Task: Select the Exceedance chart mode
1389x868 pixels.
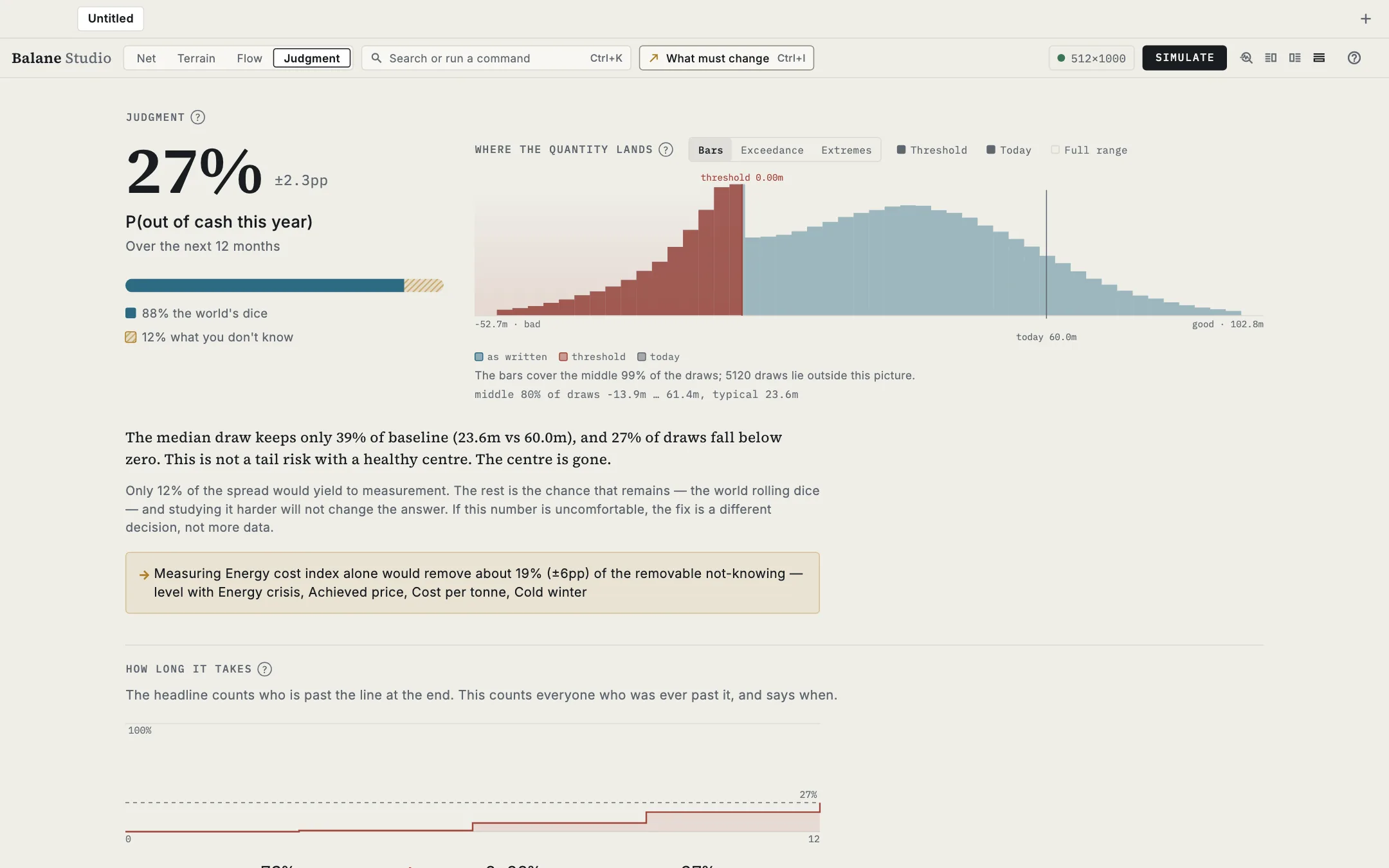Action: click(x=772, y=150)
